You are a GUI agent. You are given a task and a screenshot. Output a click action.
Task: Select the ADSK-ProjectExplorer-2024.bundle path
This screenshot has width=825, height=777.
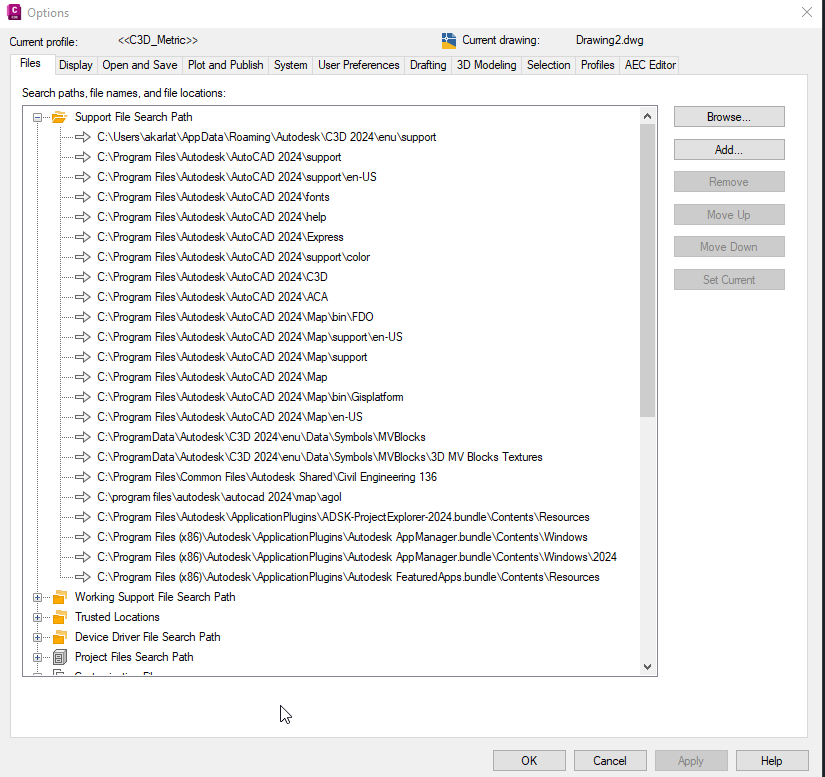pyautogui.click(x=343, y=517)
